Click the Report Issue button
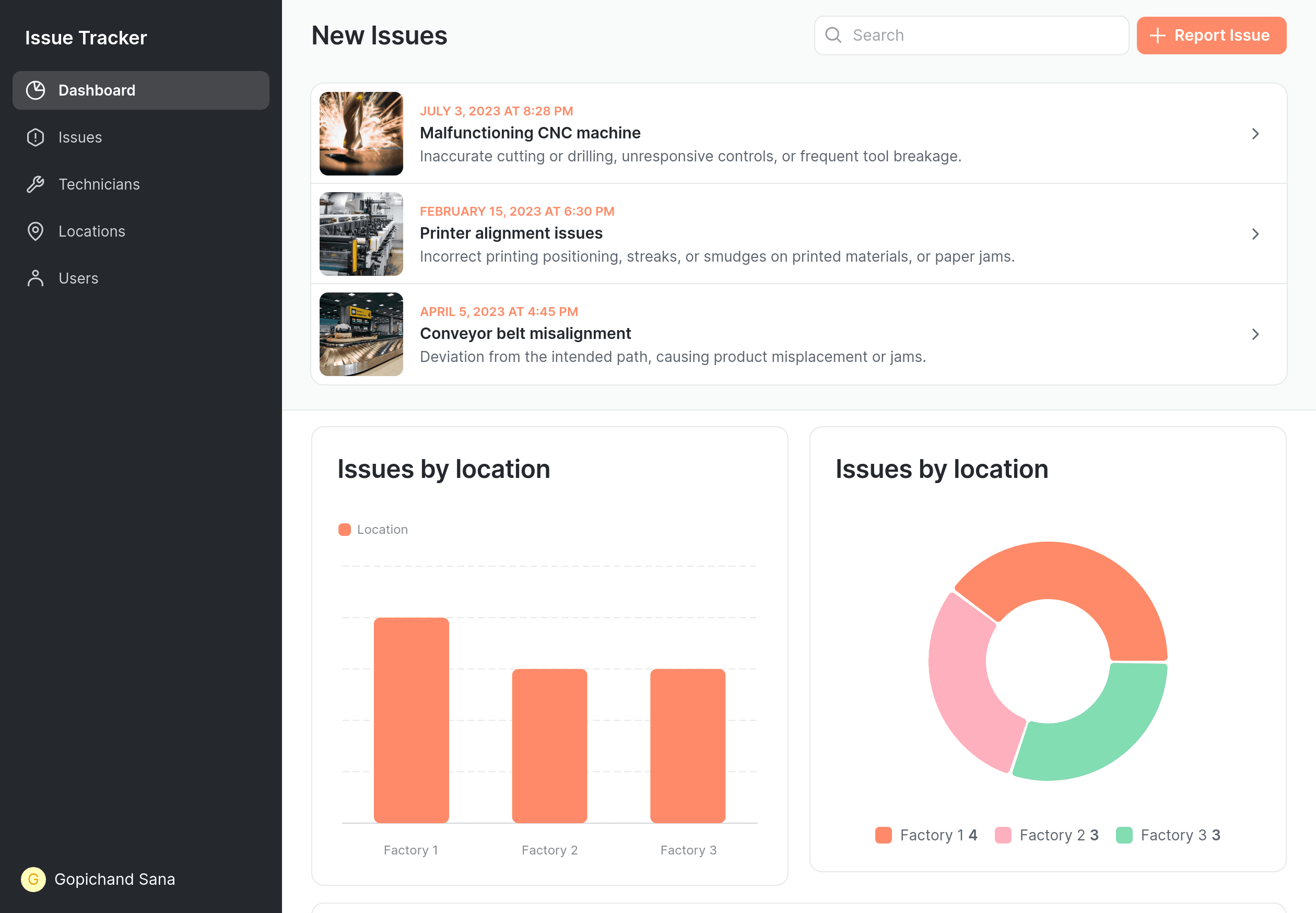Image resolution: width=1316 pixels, height=913 pixels. [x=1212, y=36]
